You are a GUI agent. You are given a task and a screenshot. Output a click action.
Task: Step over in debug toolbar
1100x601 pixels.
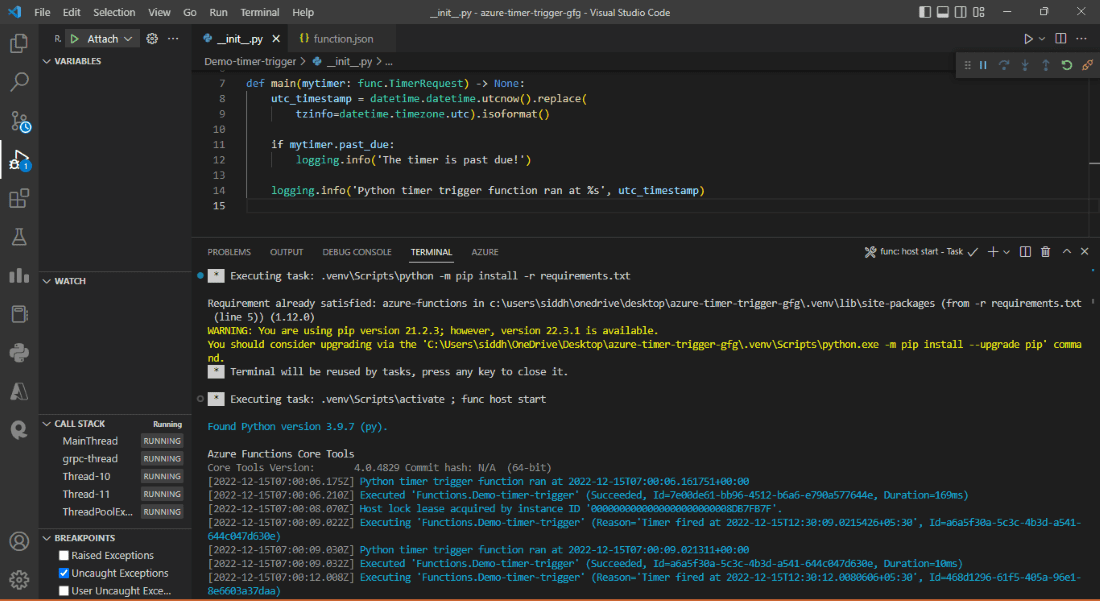click(1004, 65)
